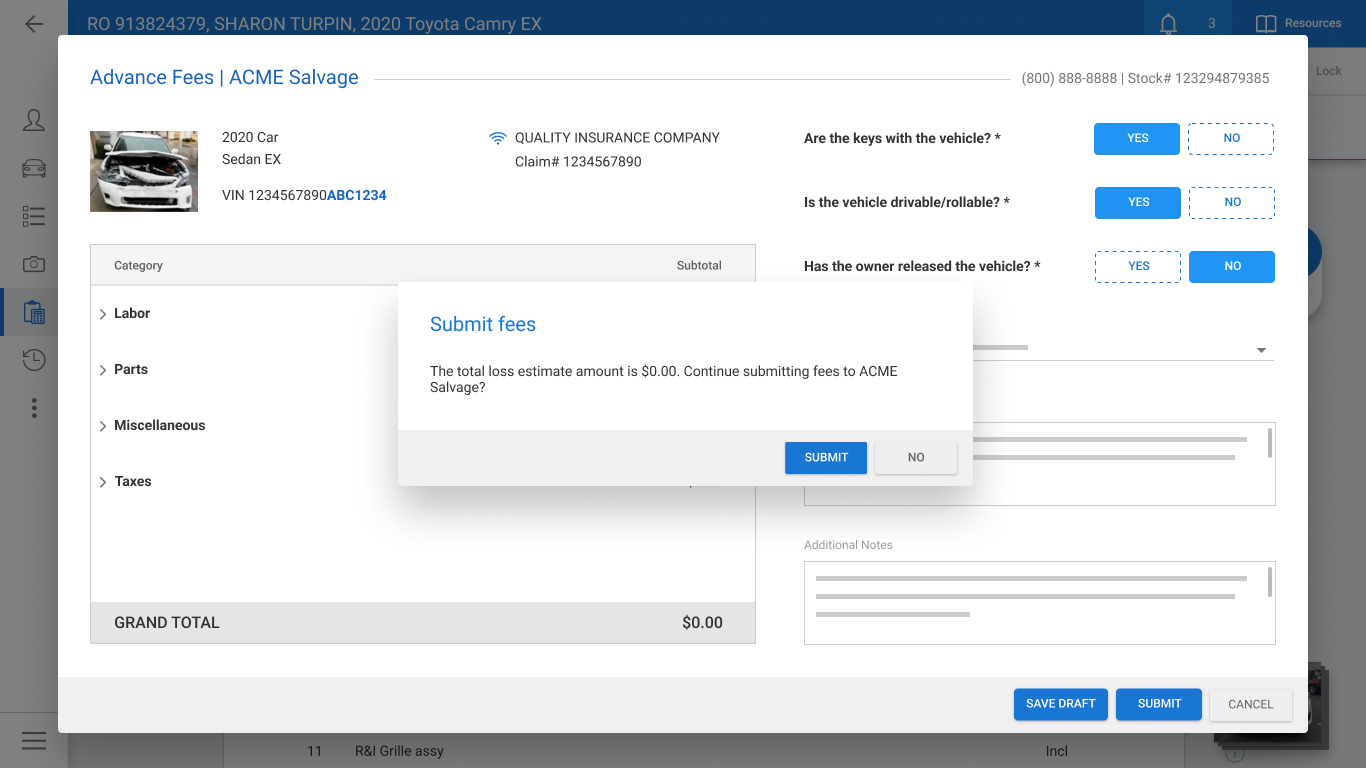1366x768 pixels.
Task: Click the upper notes text area scrollbar
Action: tap(1270, 443)
